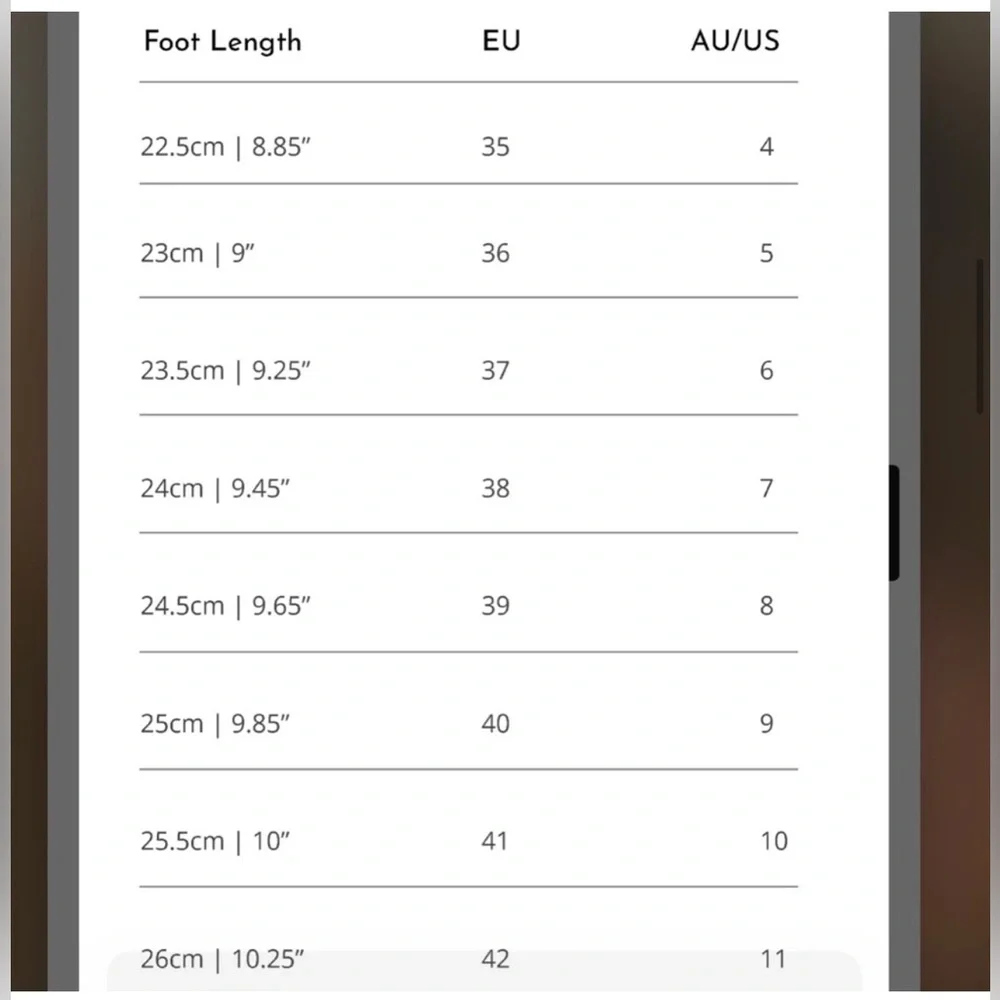Click the EU column header

(500, 42)
